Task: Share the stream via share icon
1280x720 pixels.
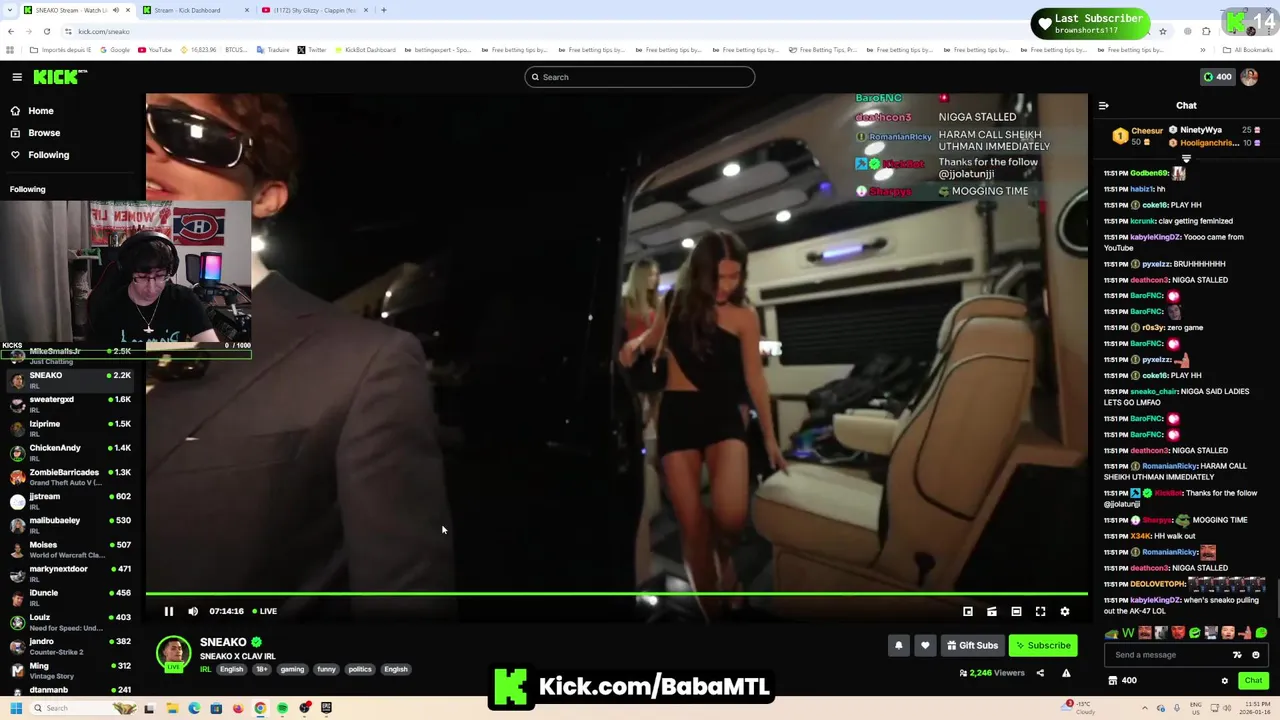Action: click(x=1040, y=673)
